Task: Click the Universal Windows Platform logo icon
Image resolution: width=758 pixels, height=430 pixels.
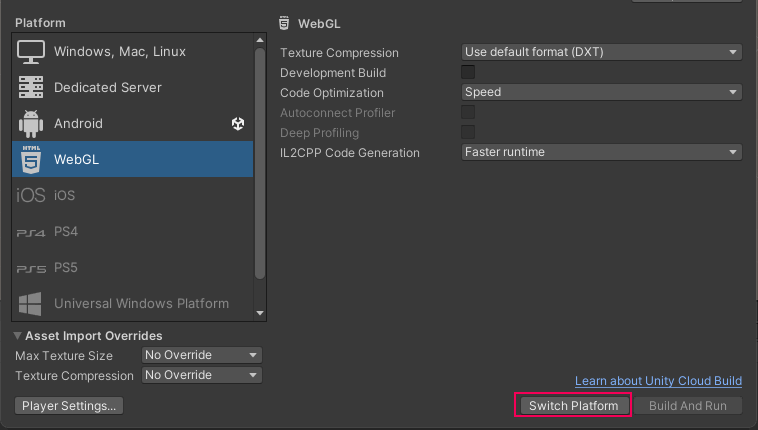Action: (x=30, y=304)
